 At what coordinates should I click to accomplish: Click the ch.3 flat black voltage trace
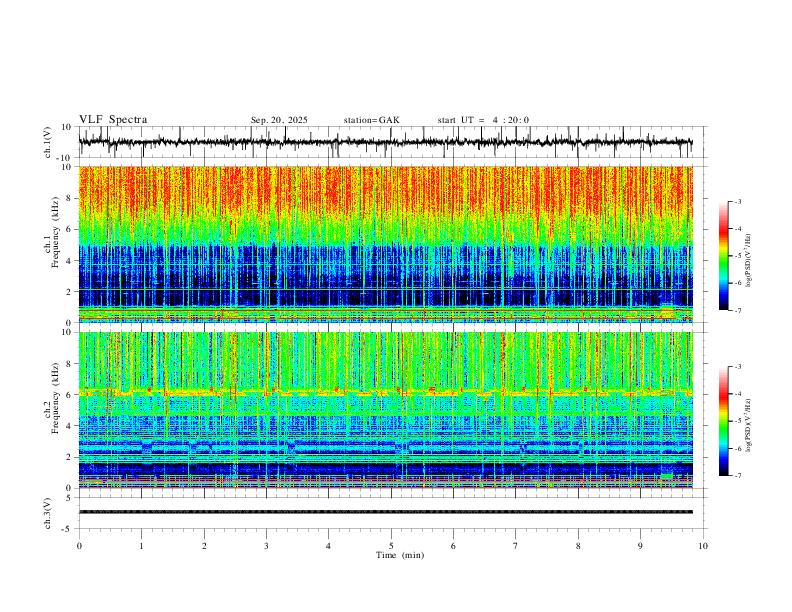[x=385, y=512]
